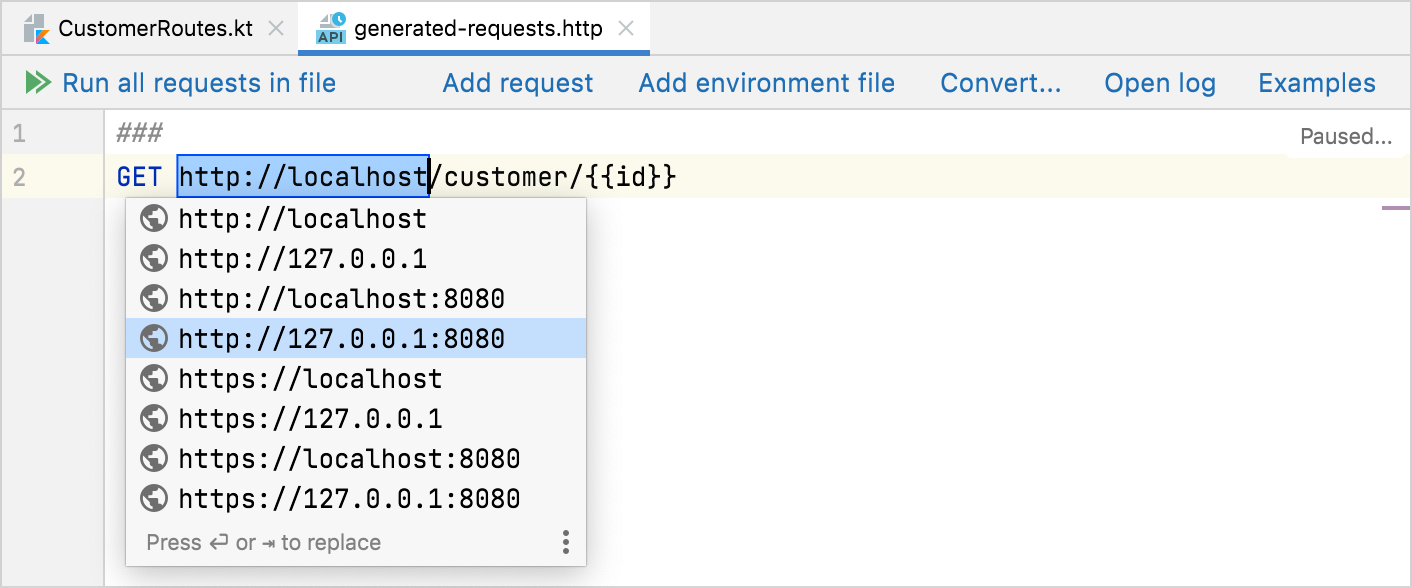Expand more options with the three-dot button
Screen dimensions: 1412x588
point(565,542)
